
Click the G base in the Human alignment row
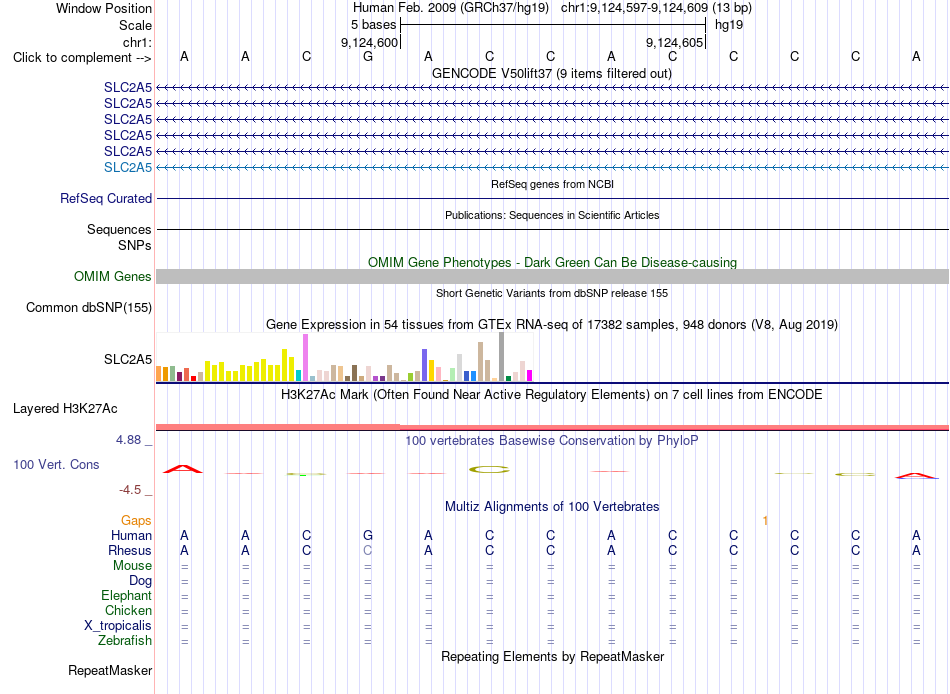[368, 535]
